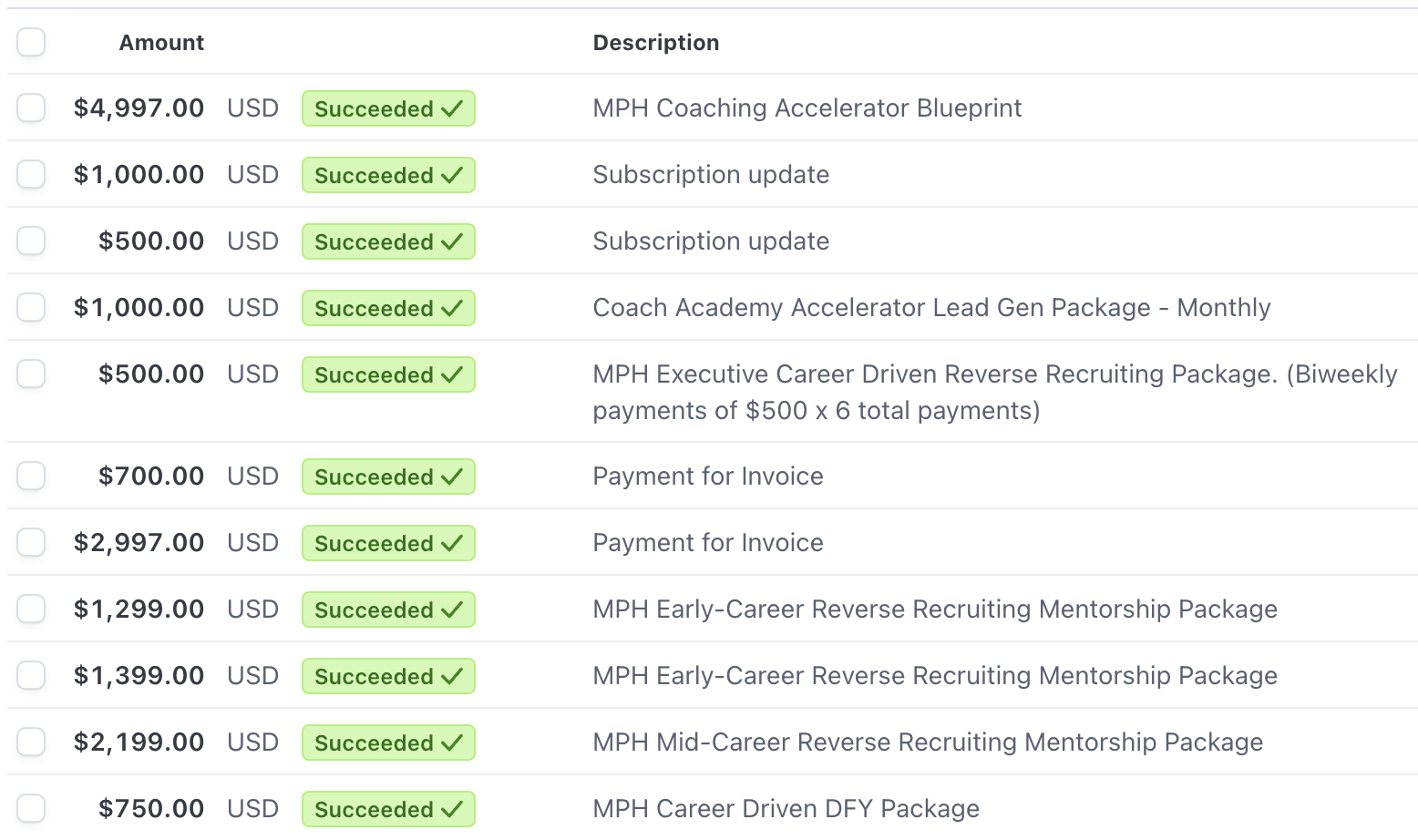This screenshot has width=1418, height=840.
Task: Check the box for the $4,997.00 payment
Action: point(31,108)
